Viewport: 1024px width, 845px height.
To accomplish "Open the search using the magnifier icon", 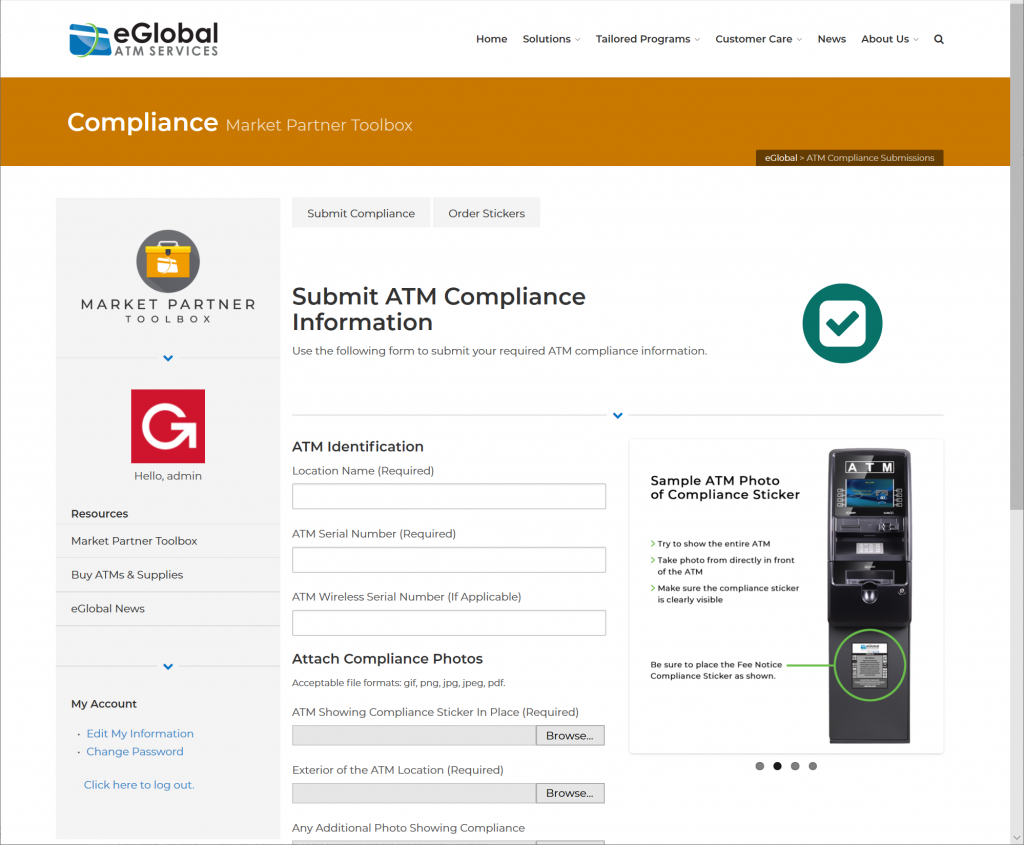I will (938, 38).
